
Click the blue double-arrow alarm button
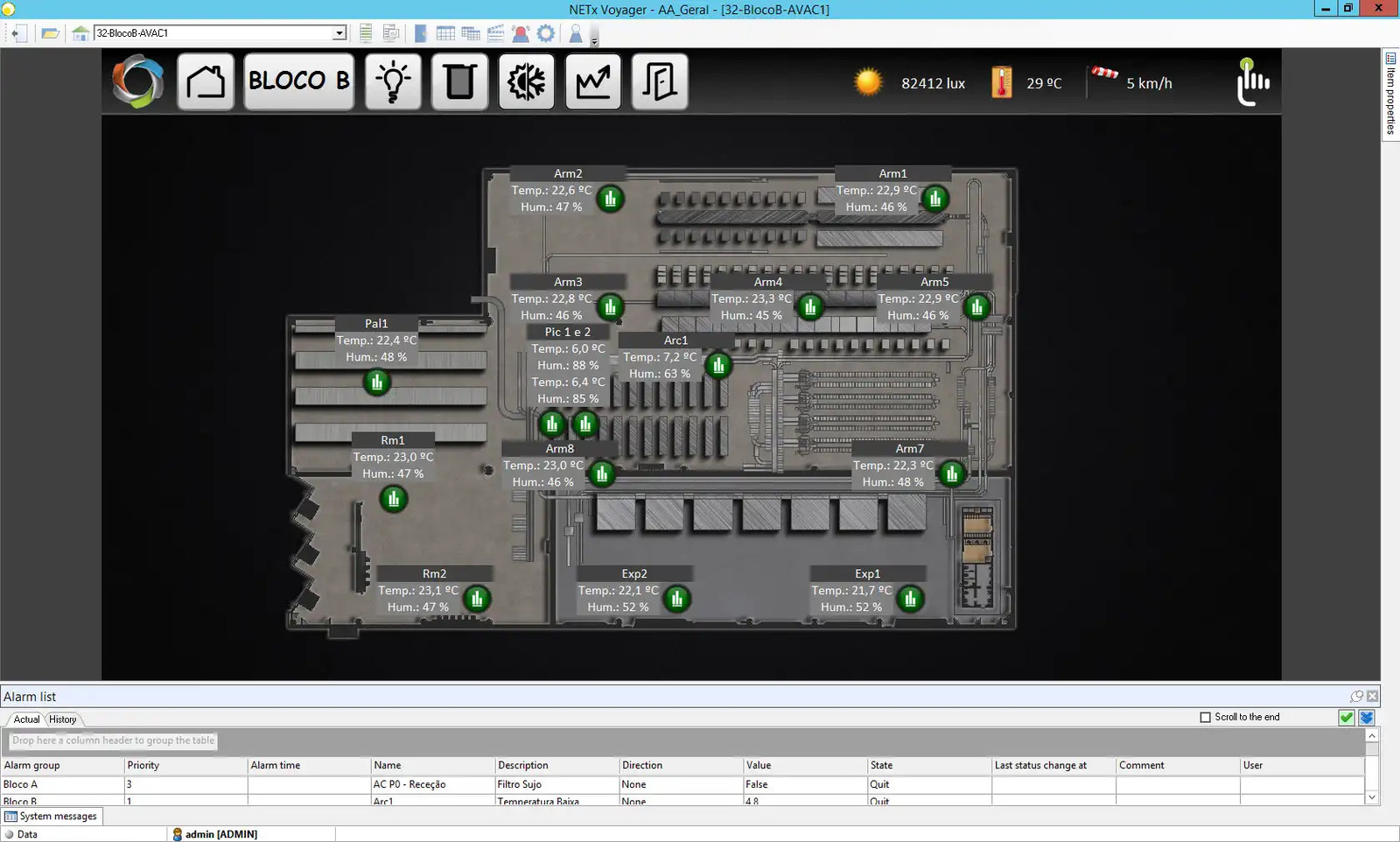[1366, 718]
